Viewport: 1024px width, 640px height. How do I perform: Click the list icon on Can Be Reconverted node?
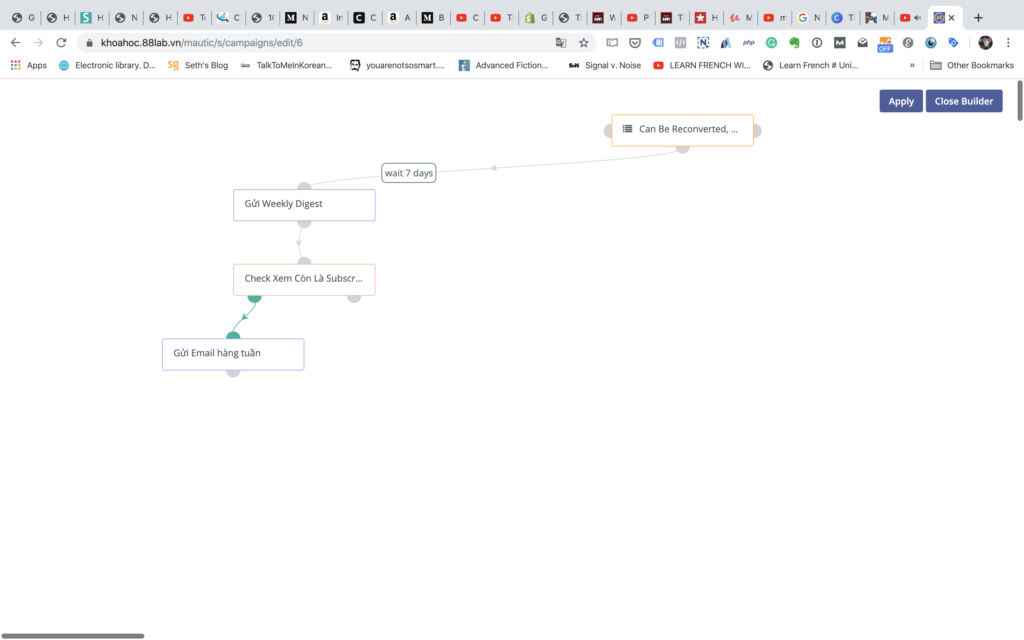(x=627, y=129)
